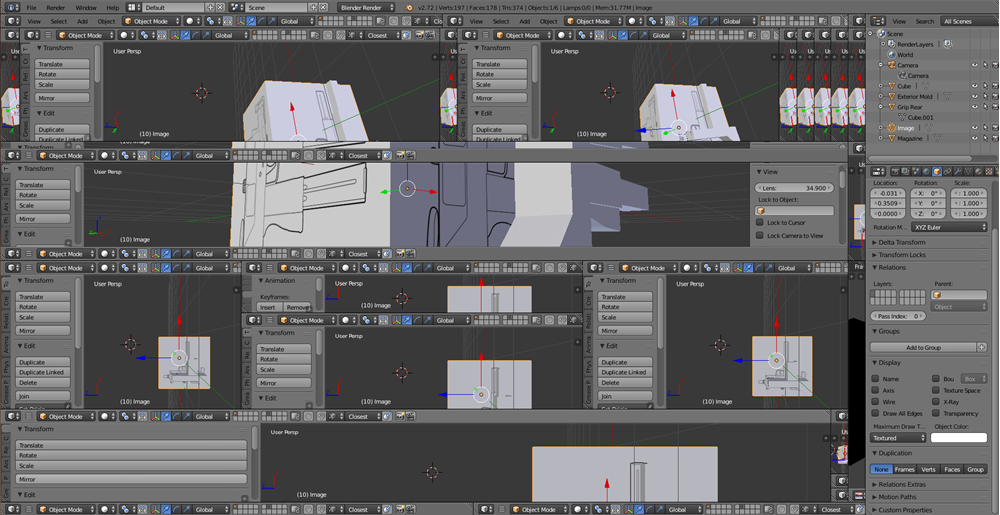1000x515 pixels.
Task: Open the XYZ Euler rotation mode dropdown
Action: point(948,227)
